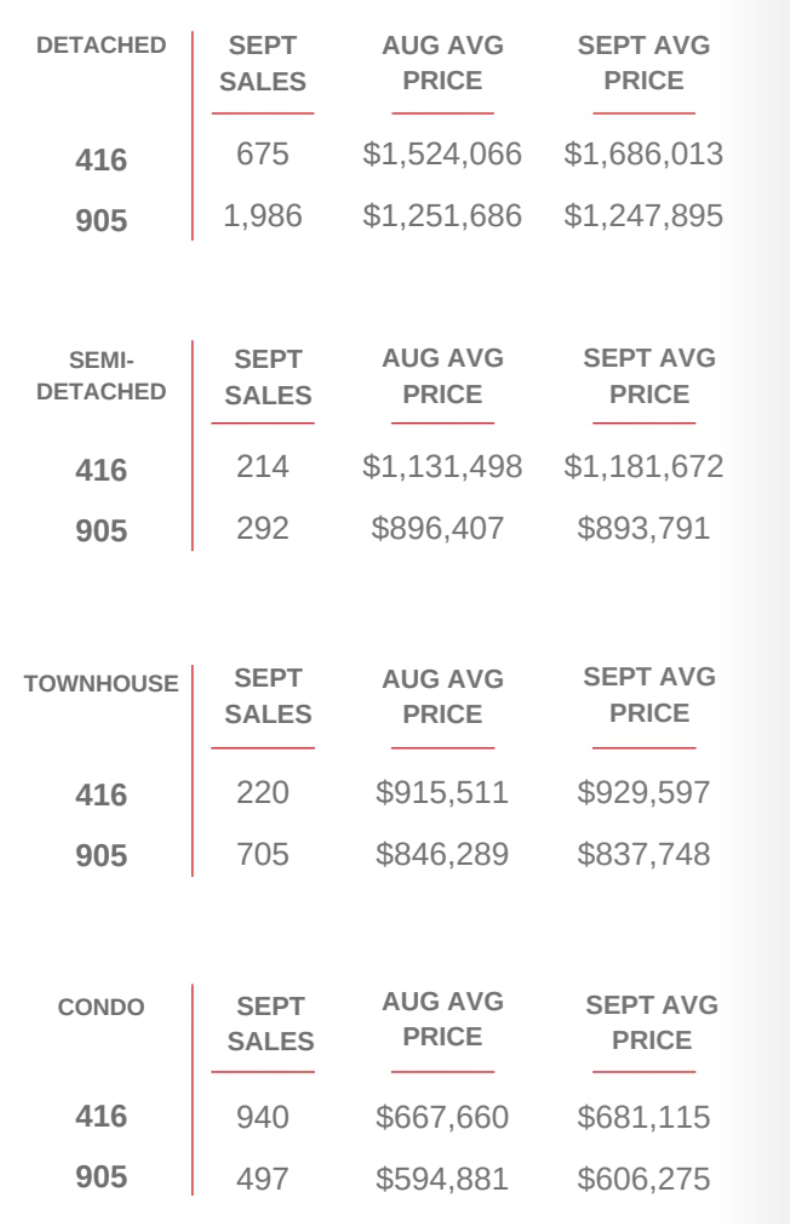Click the $1,686,013 September average price
Screen dimensions: 790x1224
643,154
